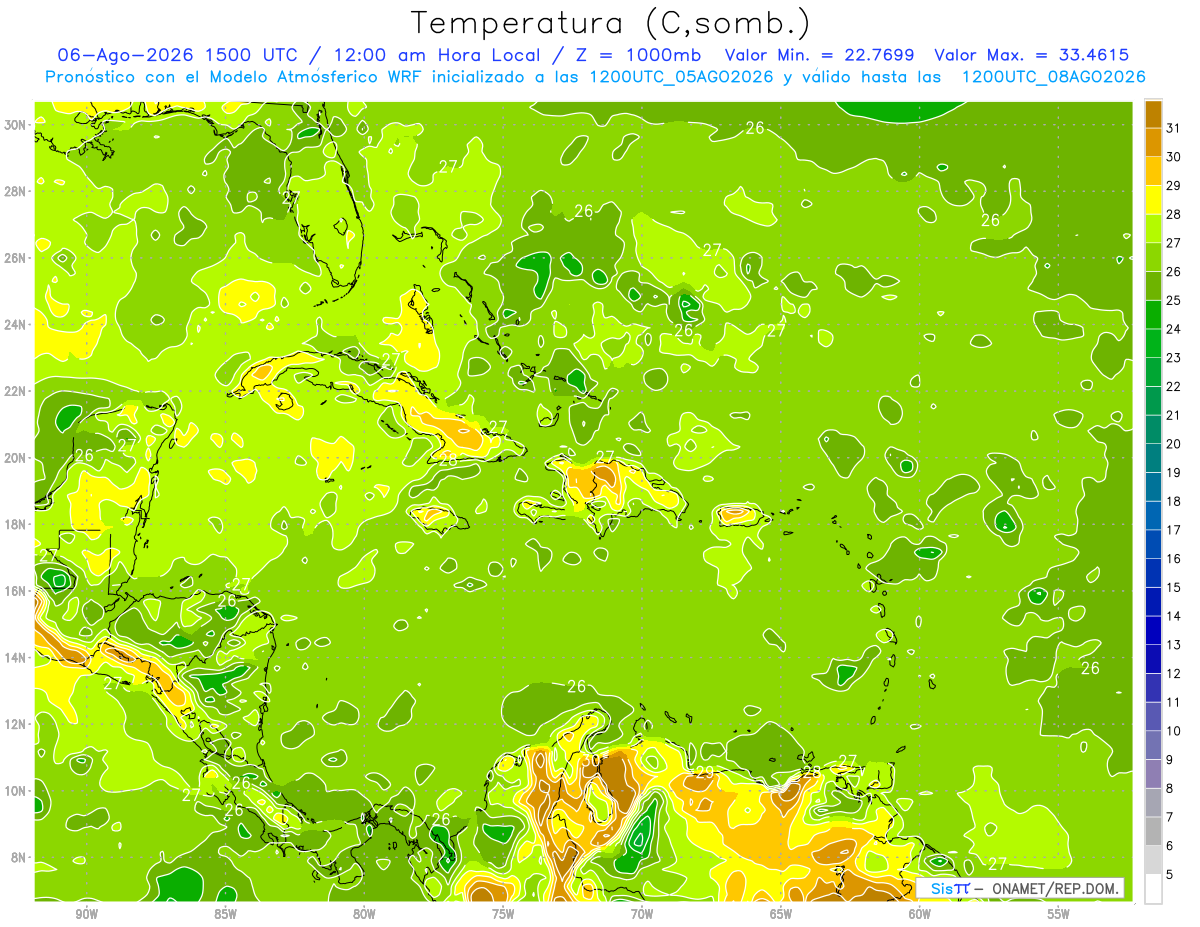Pick the green colorbar swatch between 23 and 24
The image size is (1200, 927).
[1153, 343]
